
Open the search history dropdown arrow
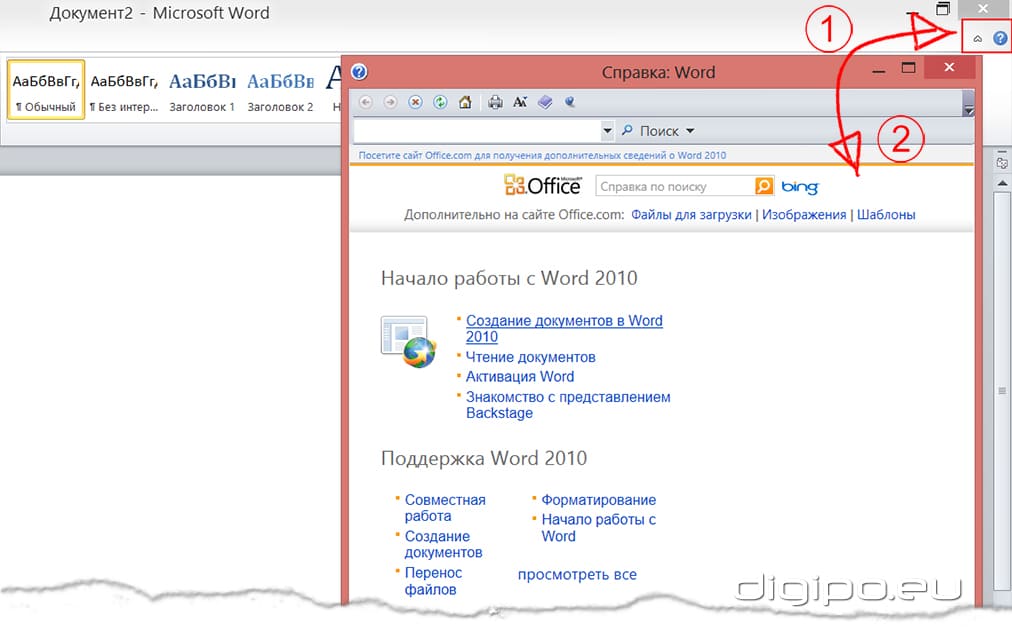pyautogui.click(x=608, y=130)
